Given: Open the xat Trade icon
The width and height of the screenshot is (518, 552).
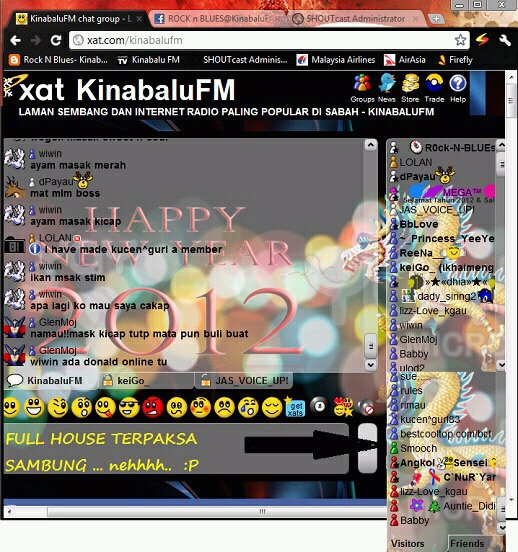Looking at the screenshot, I should click(434, 83).
